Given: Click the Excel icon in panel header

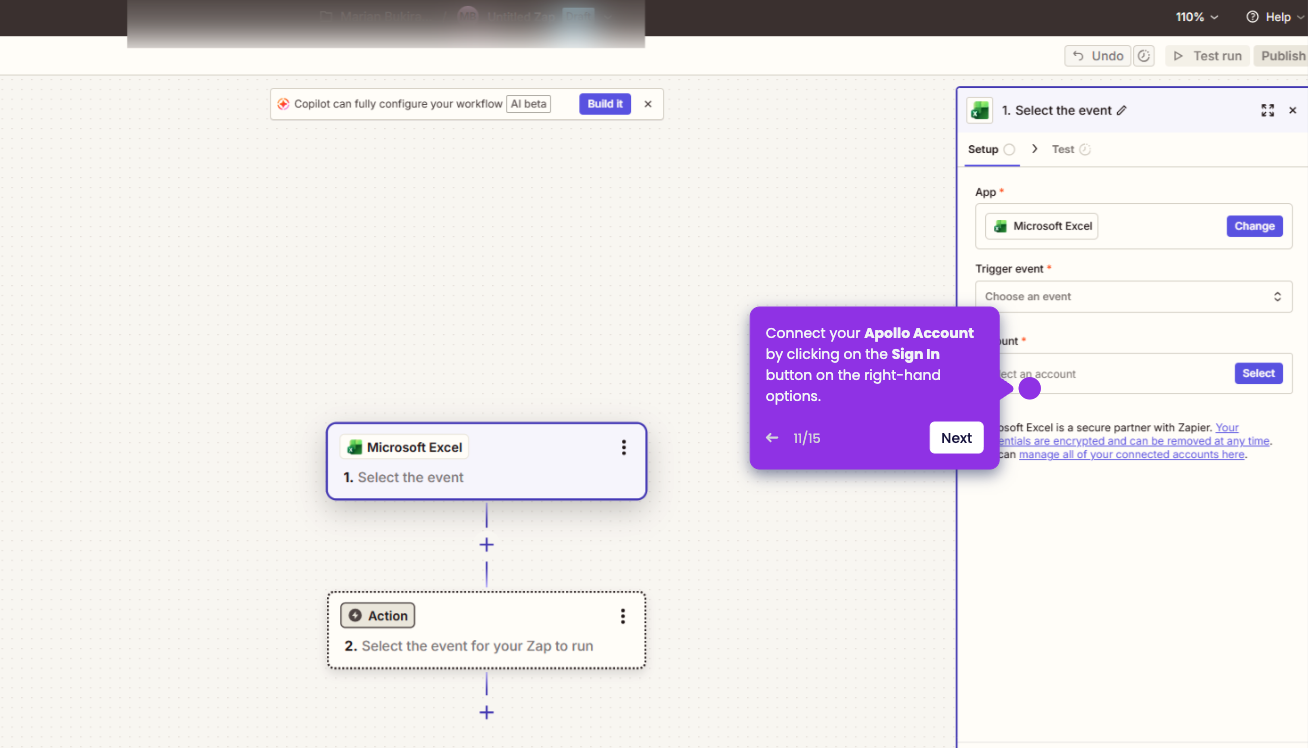Looking at the screenshot, I should [x=980, y=110].
